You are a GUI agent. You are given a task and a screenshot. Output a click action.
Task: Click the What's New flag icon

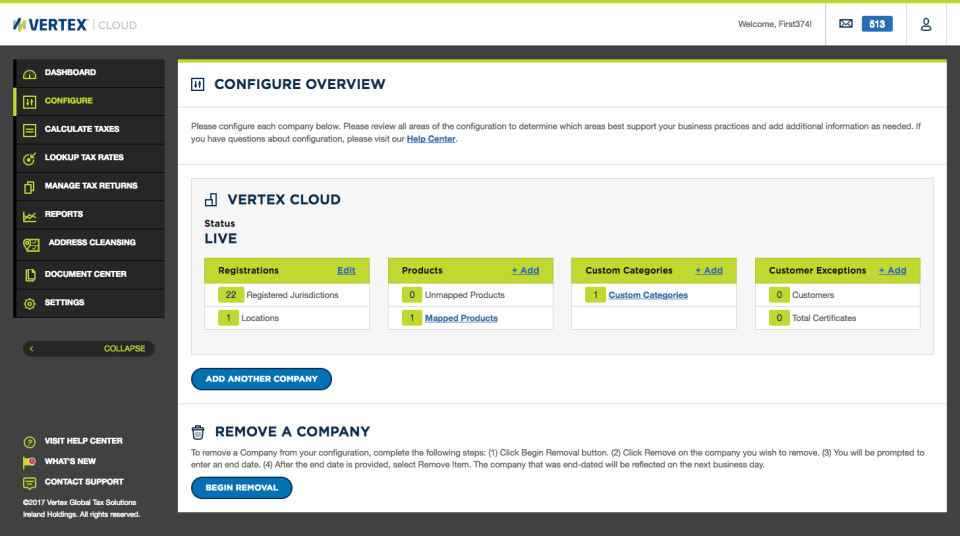pos(29,461)
